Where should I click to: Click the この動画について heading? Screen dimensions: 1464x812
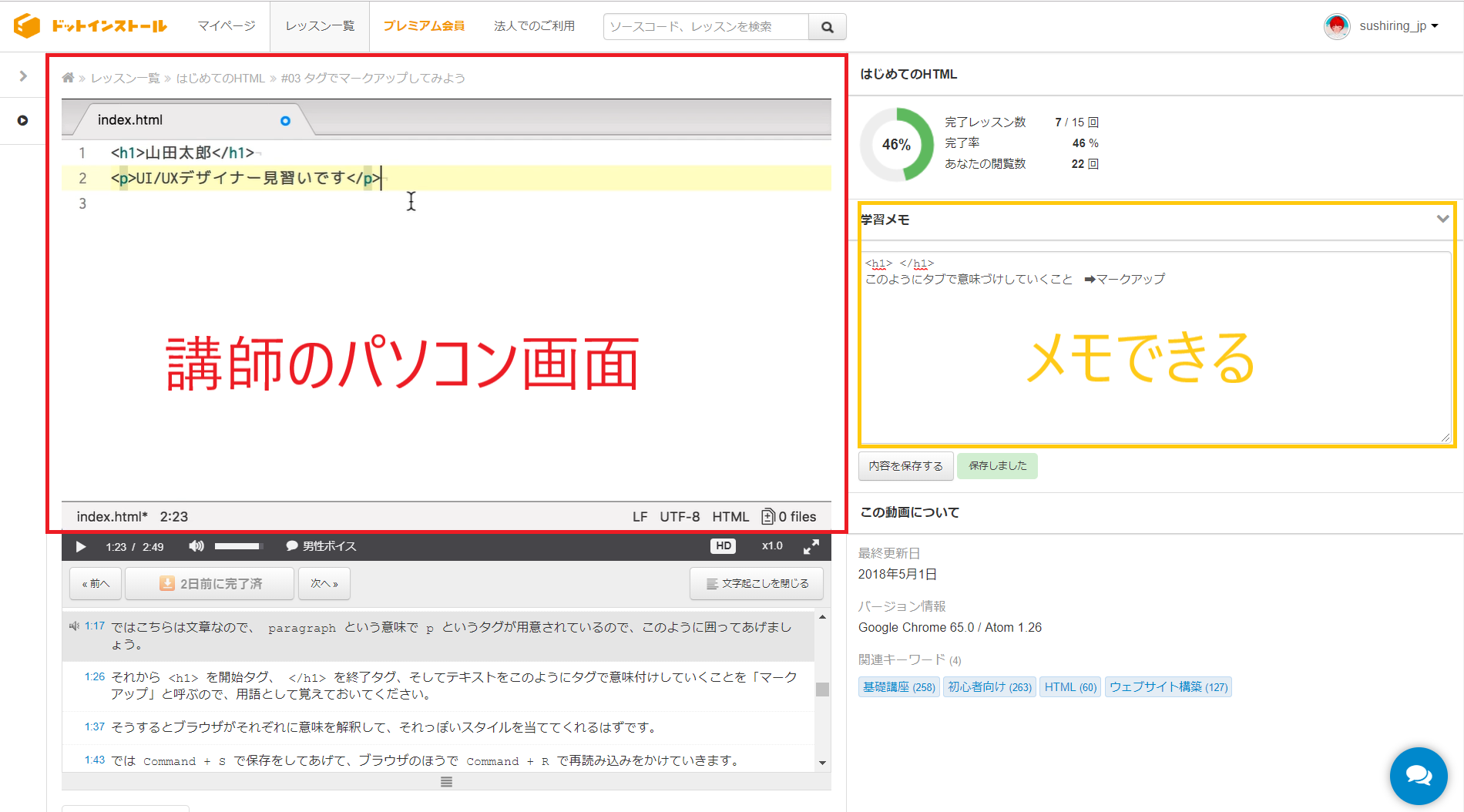tap(910, 512)
